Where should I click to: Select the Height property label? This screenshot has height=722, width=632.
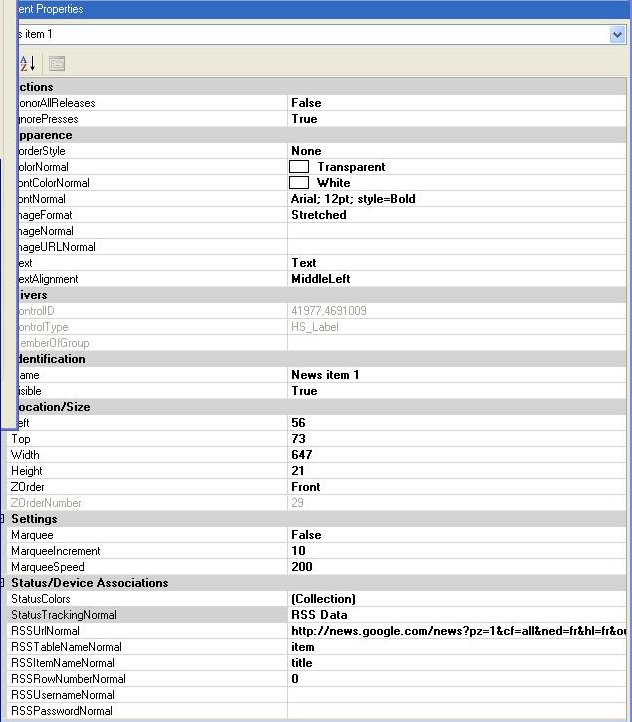pyautogui.click(x=27, y=471)
